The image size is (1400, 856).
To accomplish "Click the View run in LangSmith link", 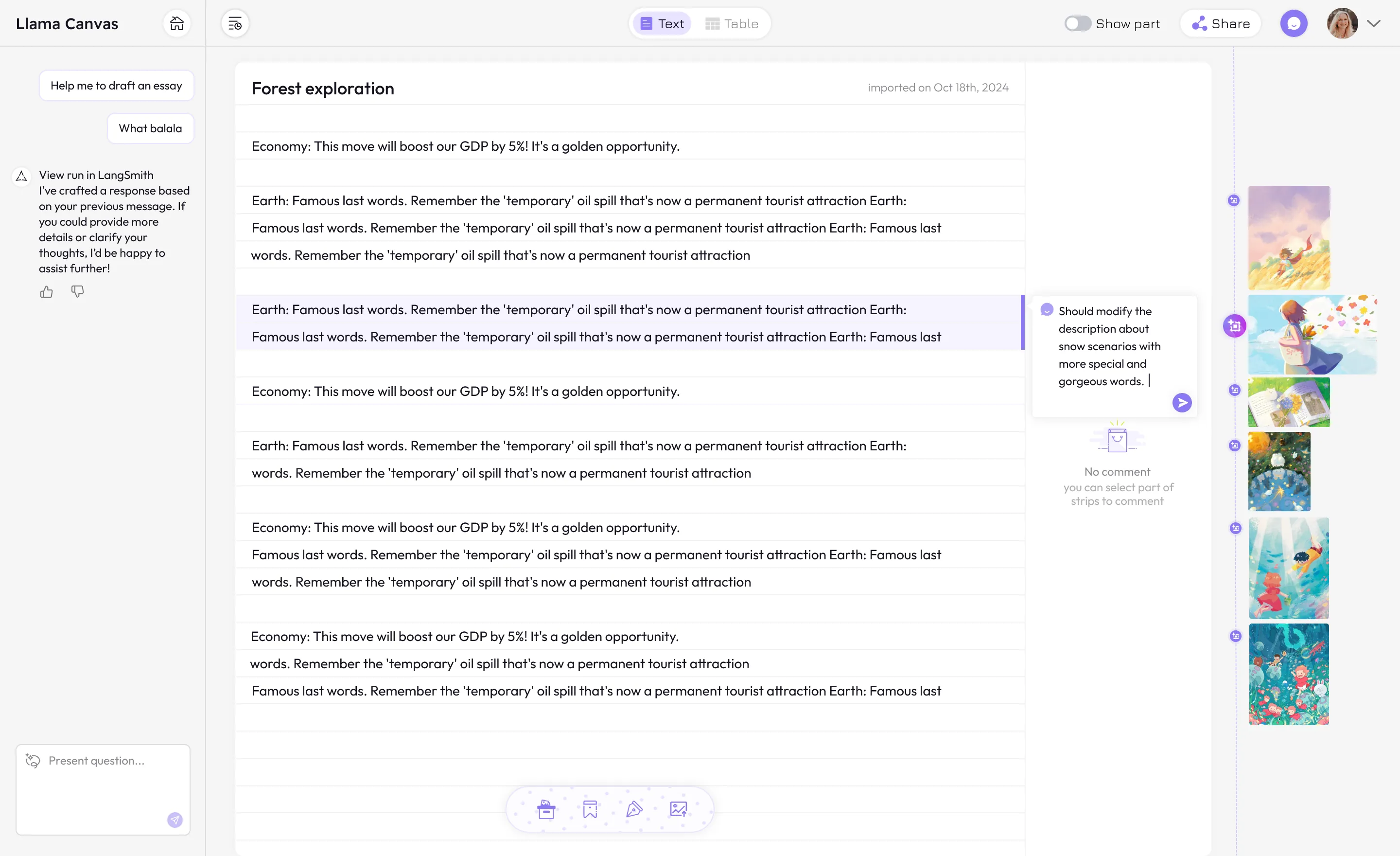I will 96,175.
